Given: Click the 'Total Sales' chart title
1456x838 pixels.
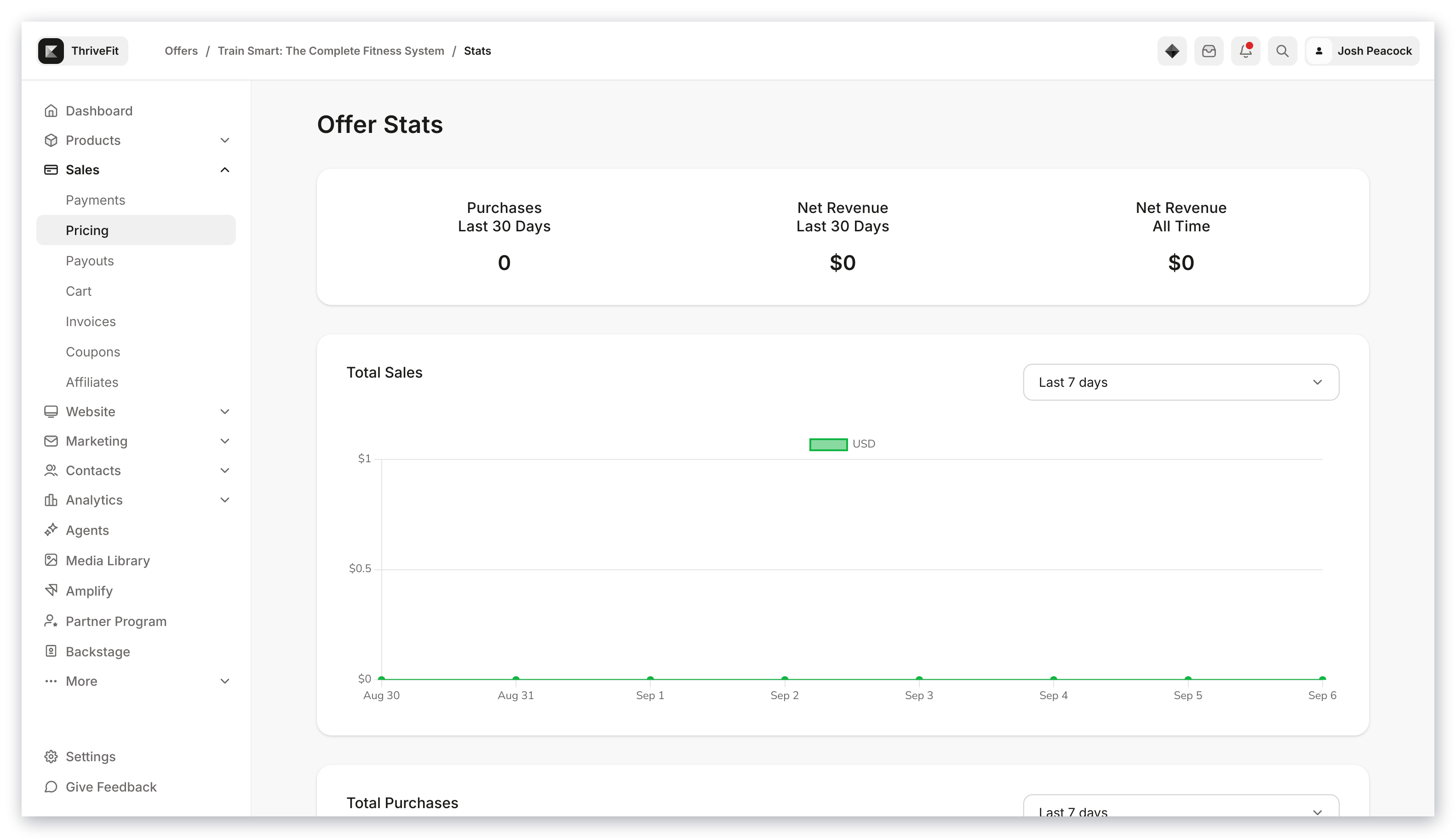Looking at the screenshot, I should pyautogui.click(x=384, y=373).
